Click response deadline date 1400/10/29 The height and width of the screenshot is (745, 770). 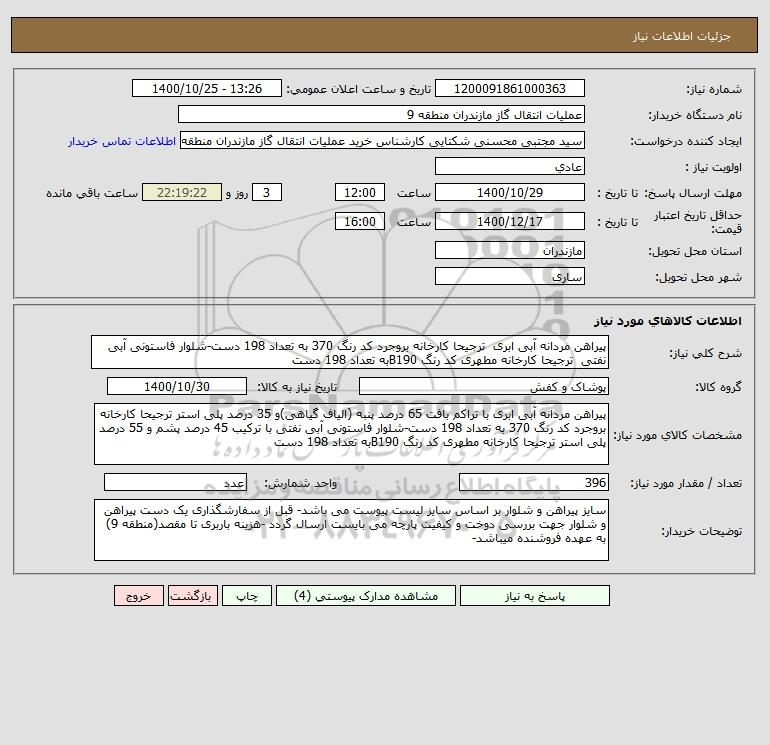510,193
